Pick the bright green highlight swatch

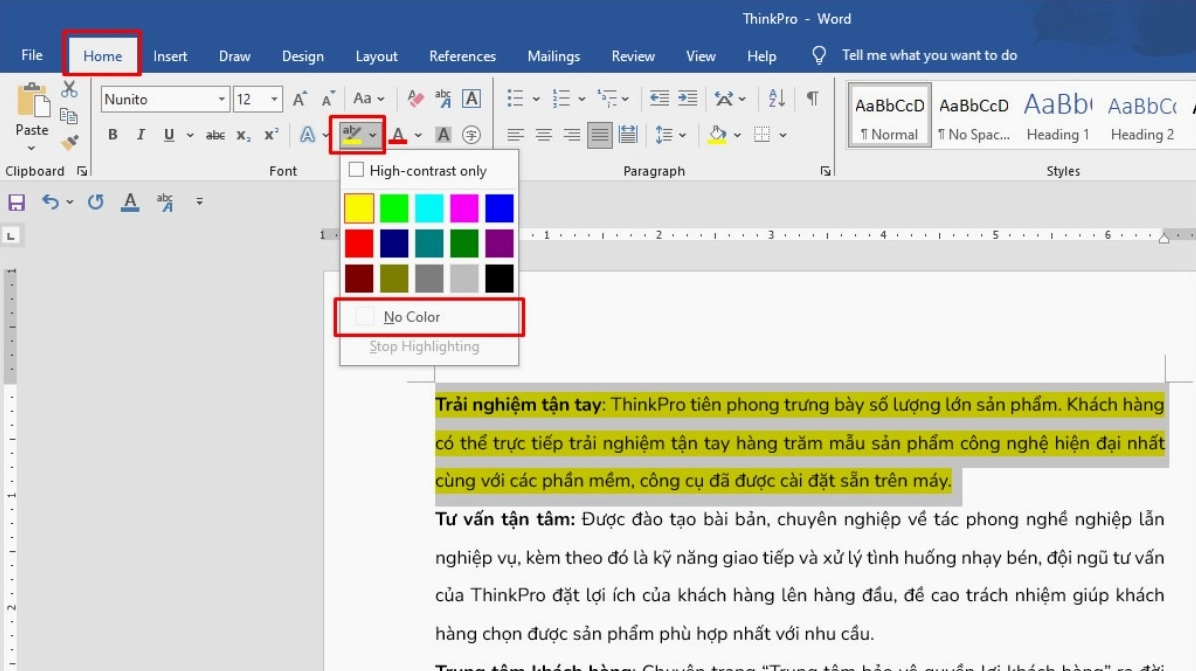pos(394,208)
